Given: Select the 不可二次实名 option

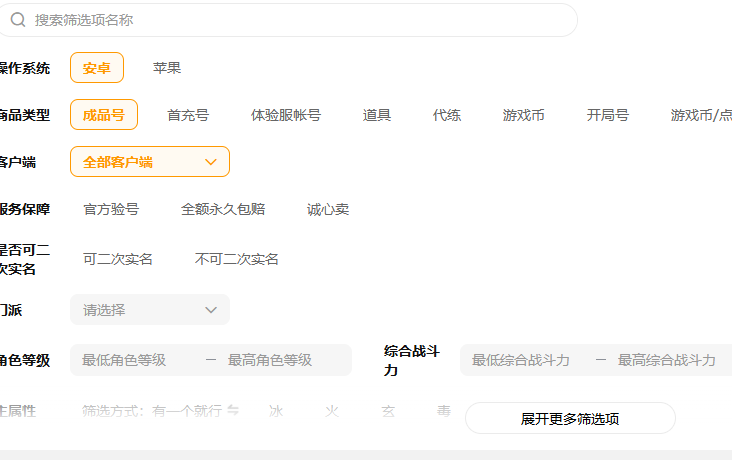Looking at the screenshot, I should [x=237, y=259].
